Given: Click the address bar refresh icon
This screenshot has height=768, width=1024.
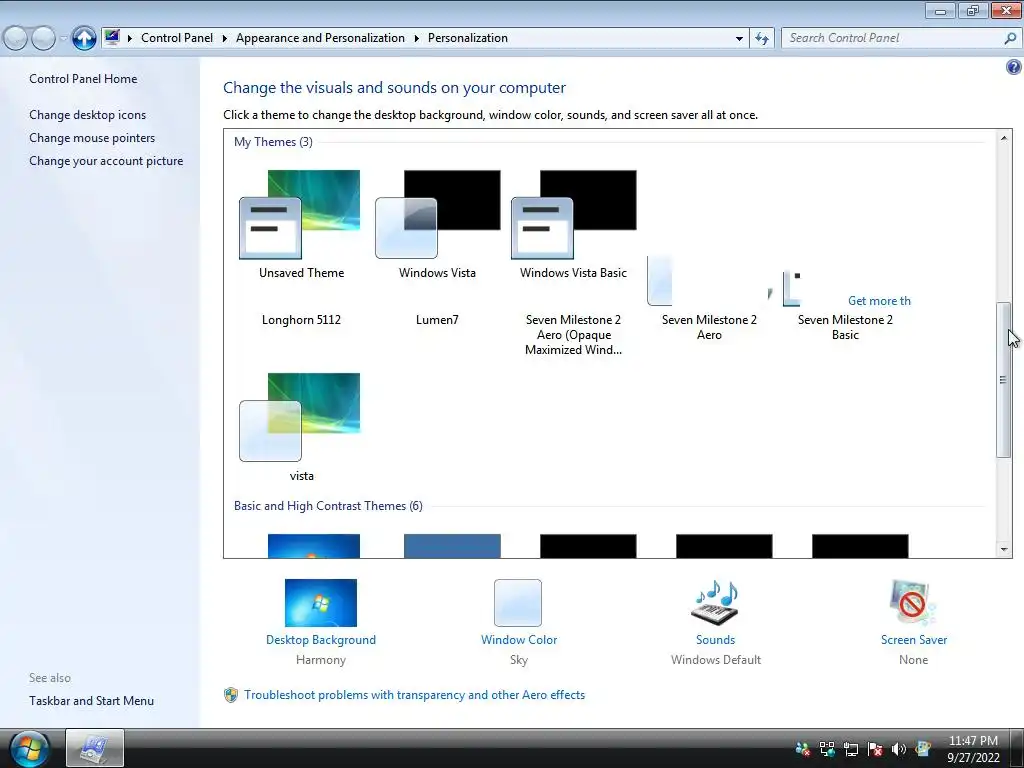Looking at the screenshot, I should coord(761,39).
